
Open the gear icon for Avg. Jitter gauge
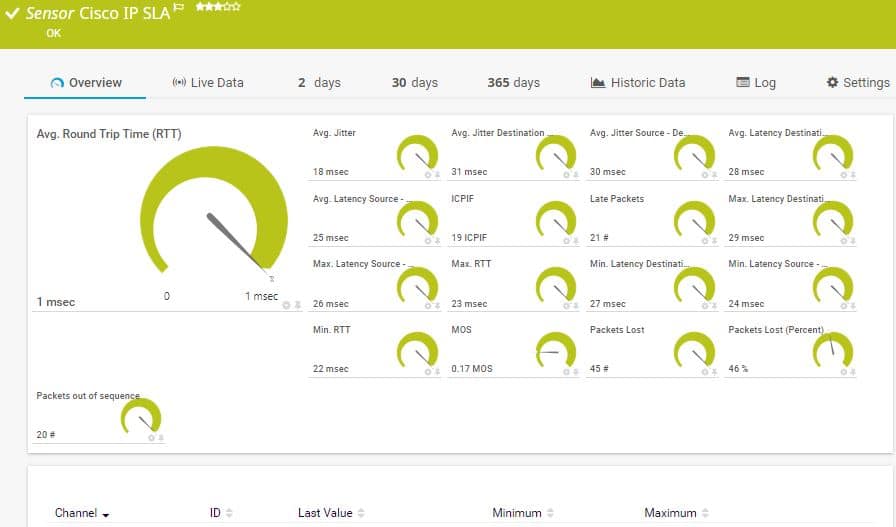pyautogui.click(x=428, y=174)
